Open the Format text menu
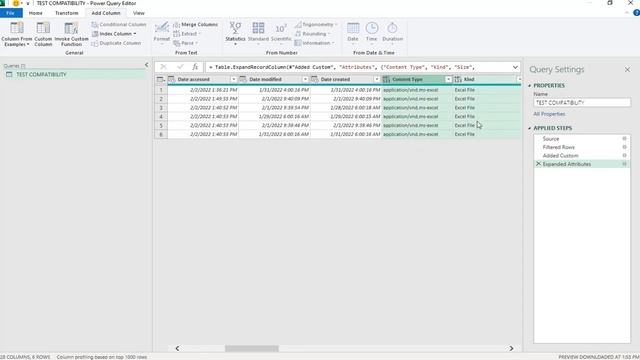 click(162, 33)
